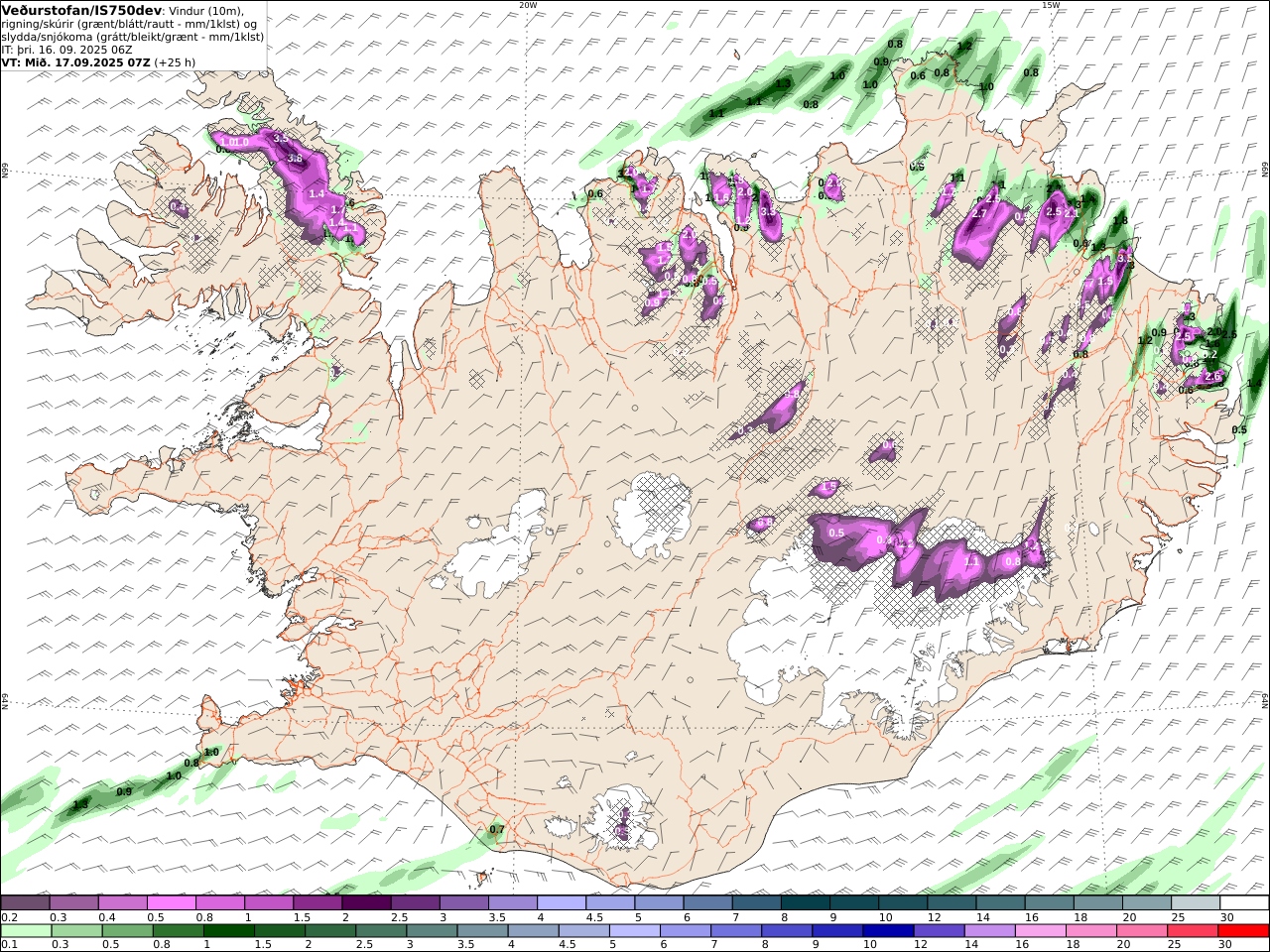Click the '20W' longitude label
The width and height of the screenshot is (1270, 952).
[528, 5]
